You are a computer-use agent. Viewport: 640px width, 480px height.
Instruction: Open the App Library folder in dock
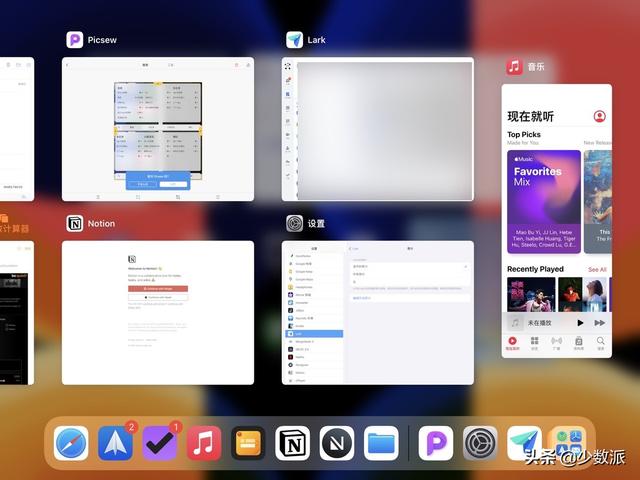coord(569,443)
